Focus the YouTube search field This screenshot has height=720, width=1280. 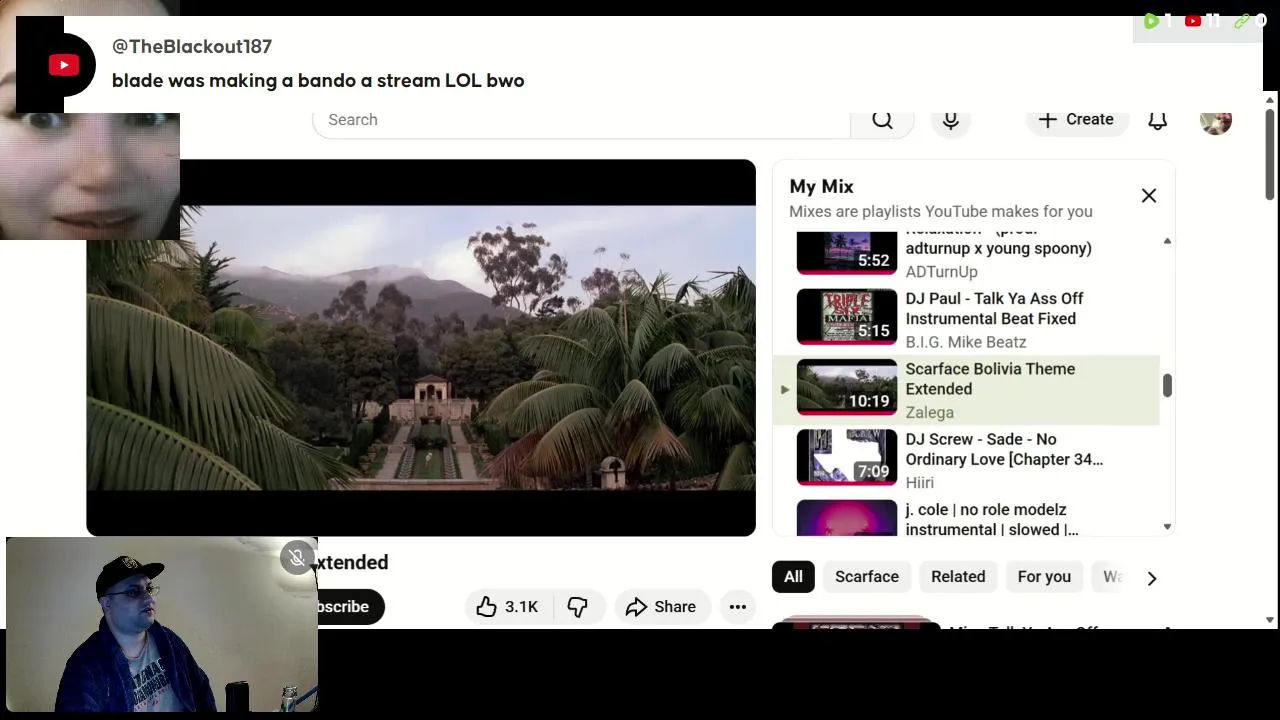[x=582, y=120]
